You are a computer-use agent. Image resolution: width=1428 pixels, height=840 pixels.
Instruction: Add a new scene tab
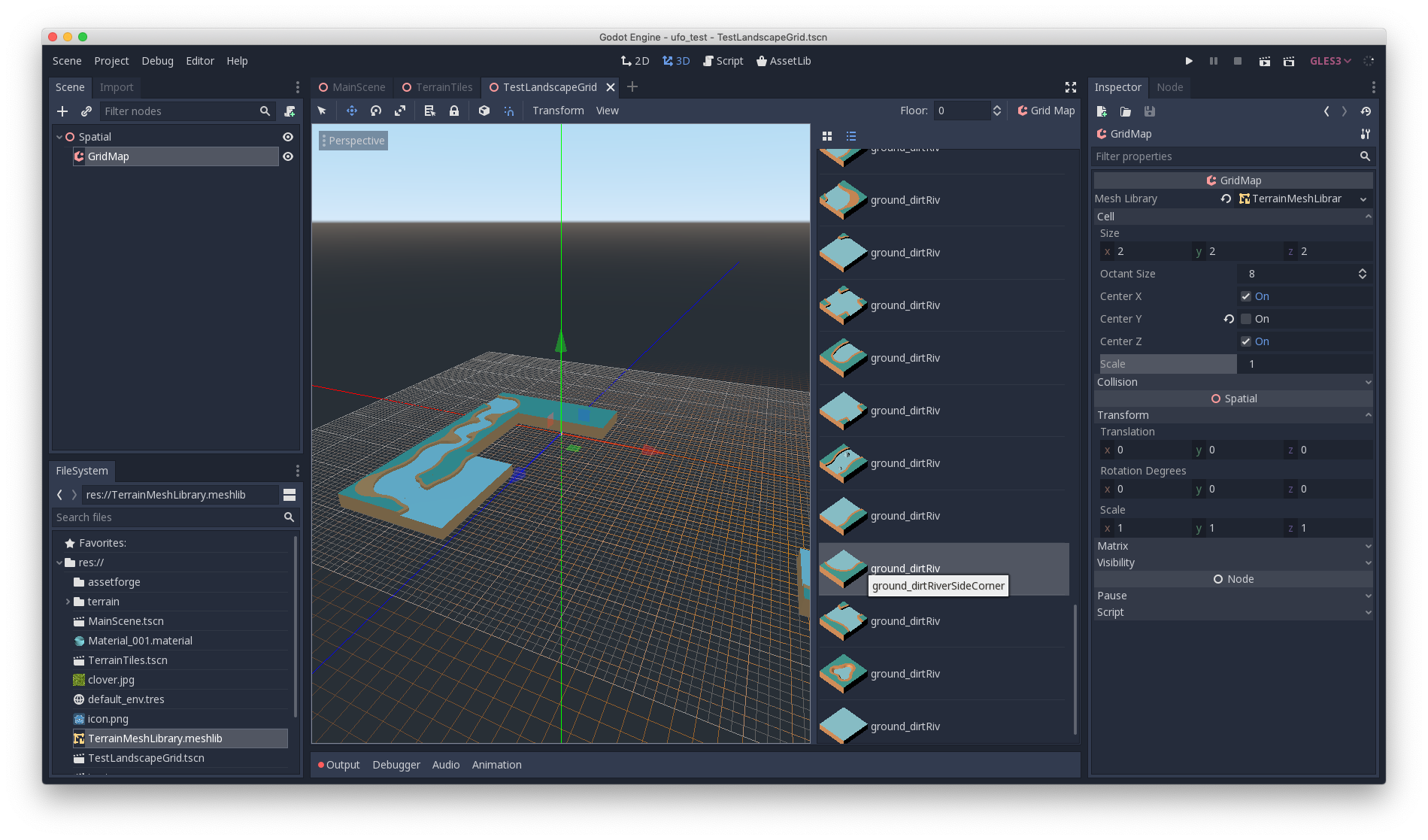point(632,87)
